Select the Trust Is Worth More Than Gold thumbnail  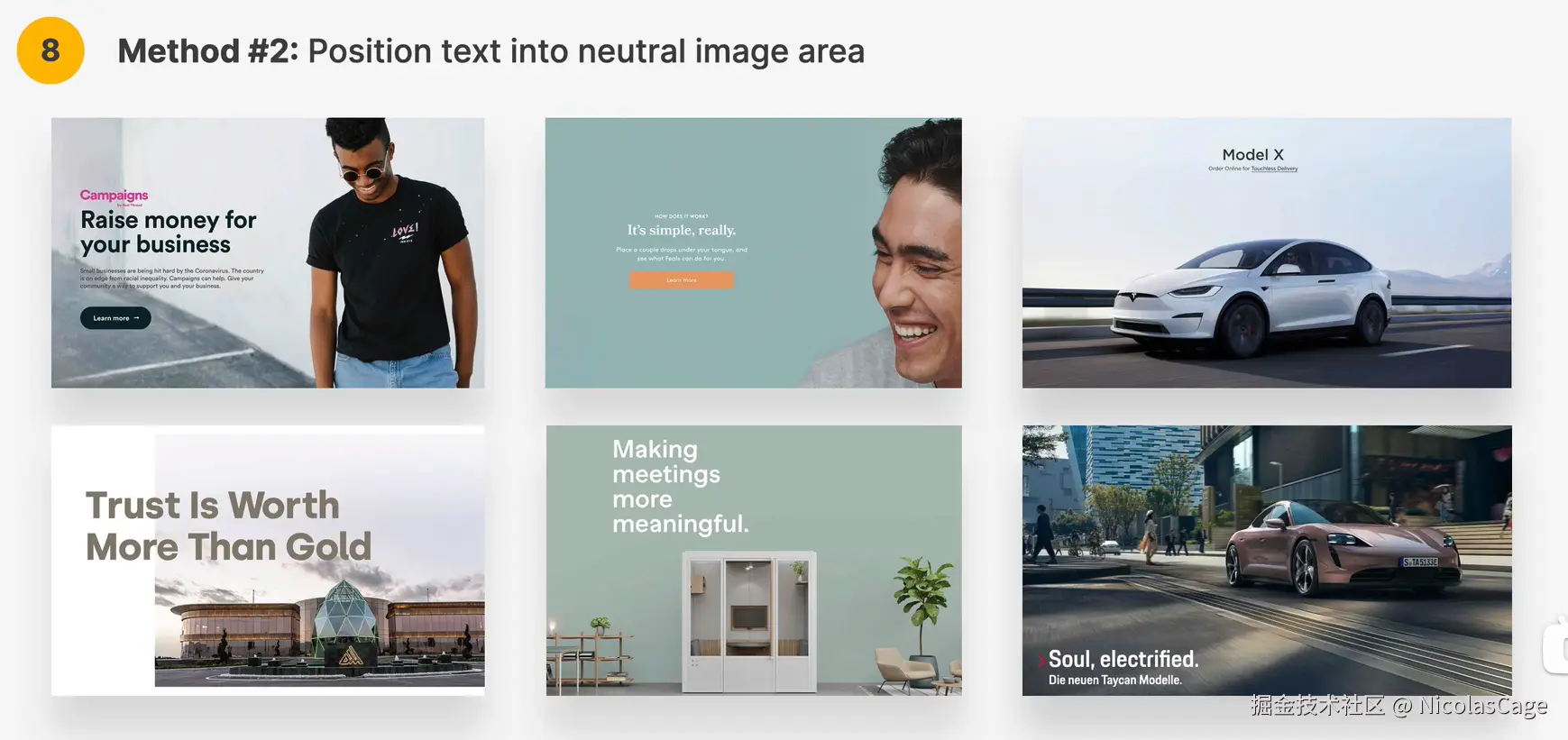coord(268,560)
